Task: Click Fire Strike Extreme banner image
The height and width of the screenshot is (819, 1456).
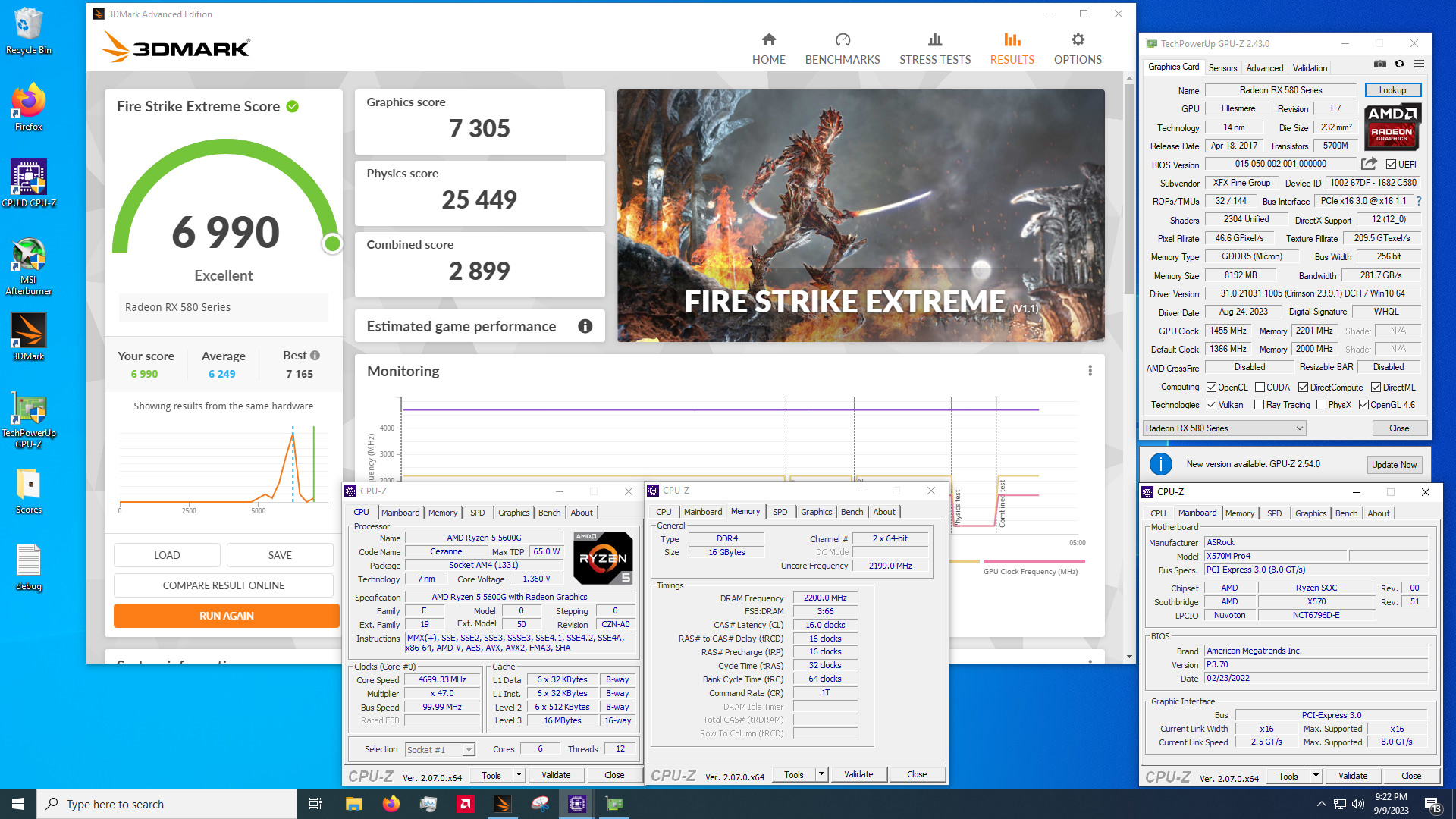Action: point(861,215)
